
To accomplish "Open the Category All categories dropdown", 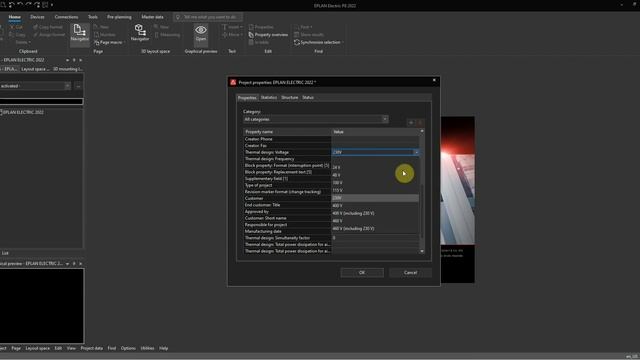I will pos(384,119).
